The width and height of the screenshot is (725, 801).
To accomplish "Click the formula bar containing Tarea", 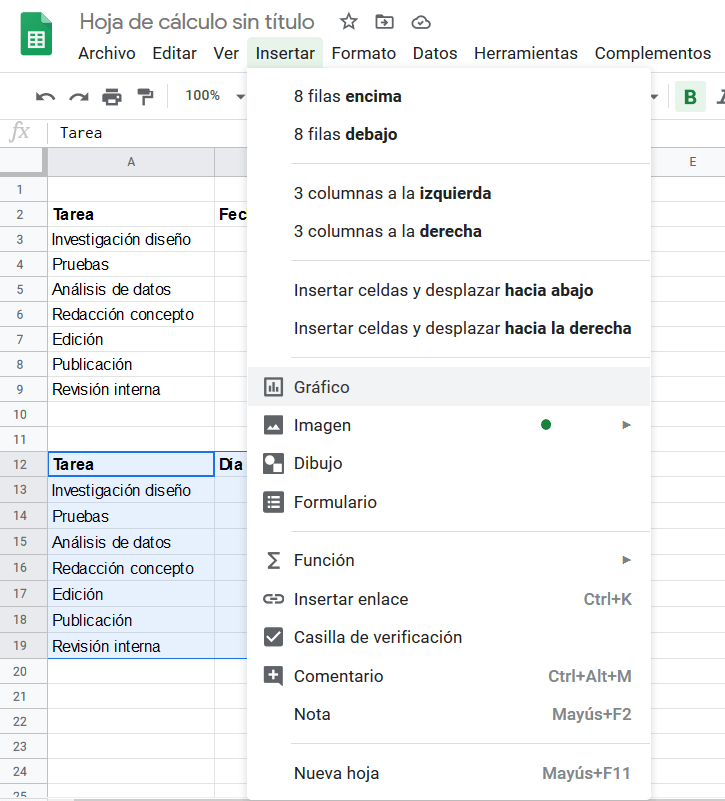I will [148, 133].
